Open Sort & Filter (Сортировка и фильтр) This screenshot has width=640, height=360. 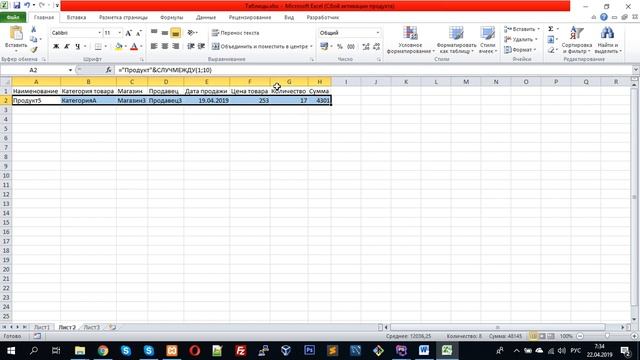[x=577, y=40]
